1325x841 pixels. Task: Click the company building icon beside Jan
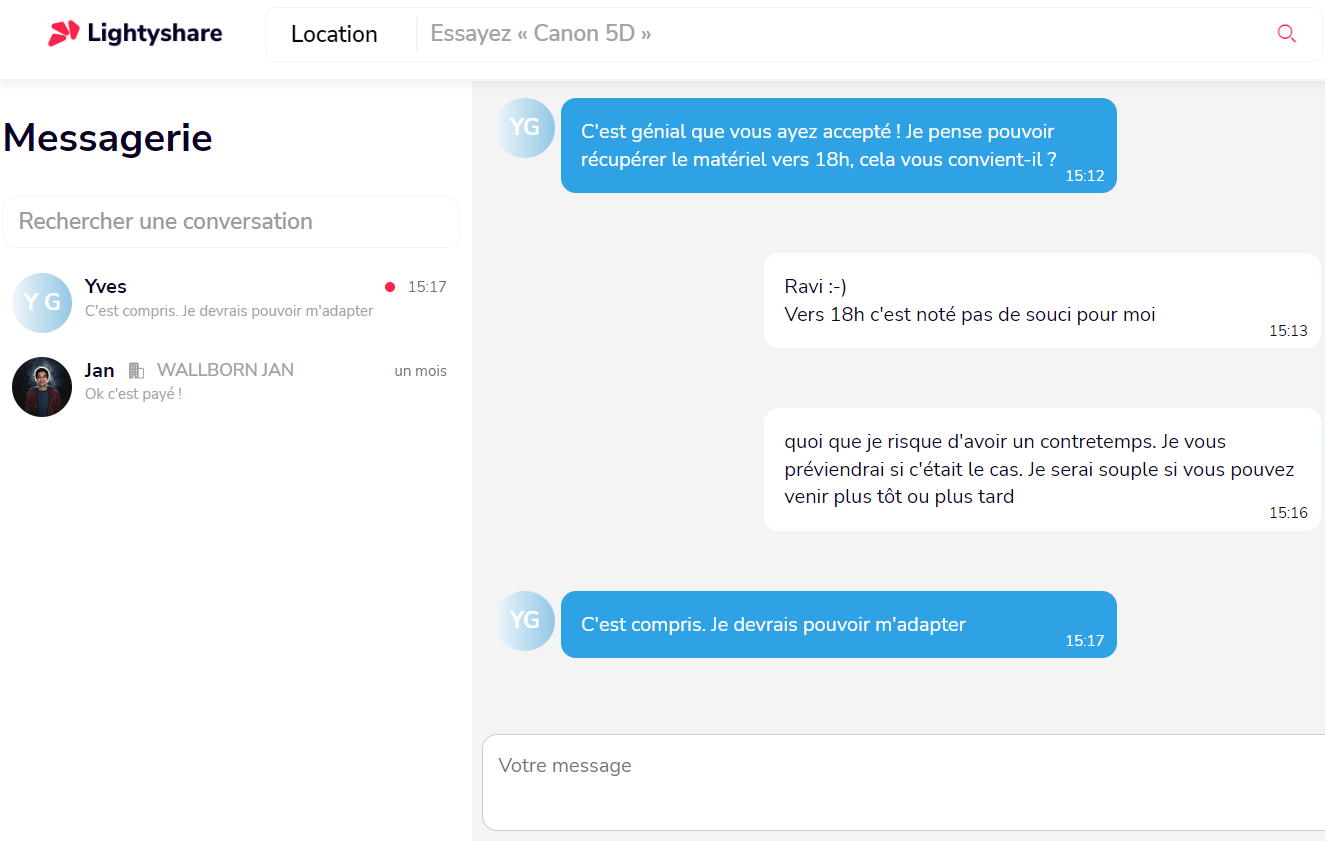tap(136, 371)
